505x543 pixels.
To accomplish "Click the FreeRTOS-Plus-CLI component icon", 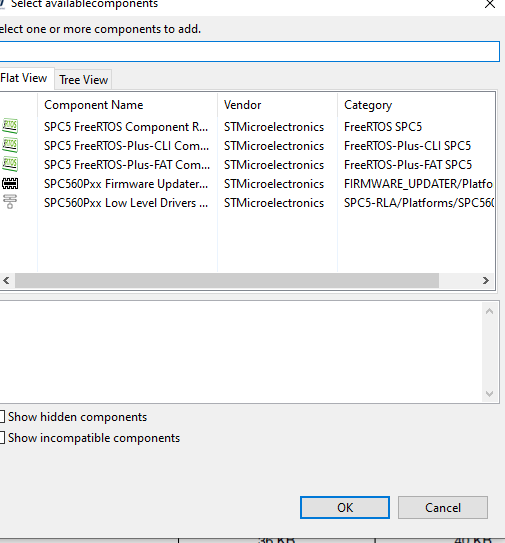I will [10, 145].
